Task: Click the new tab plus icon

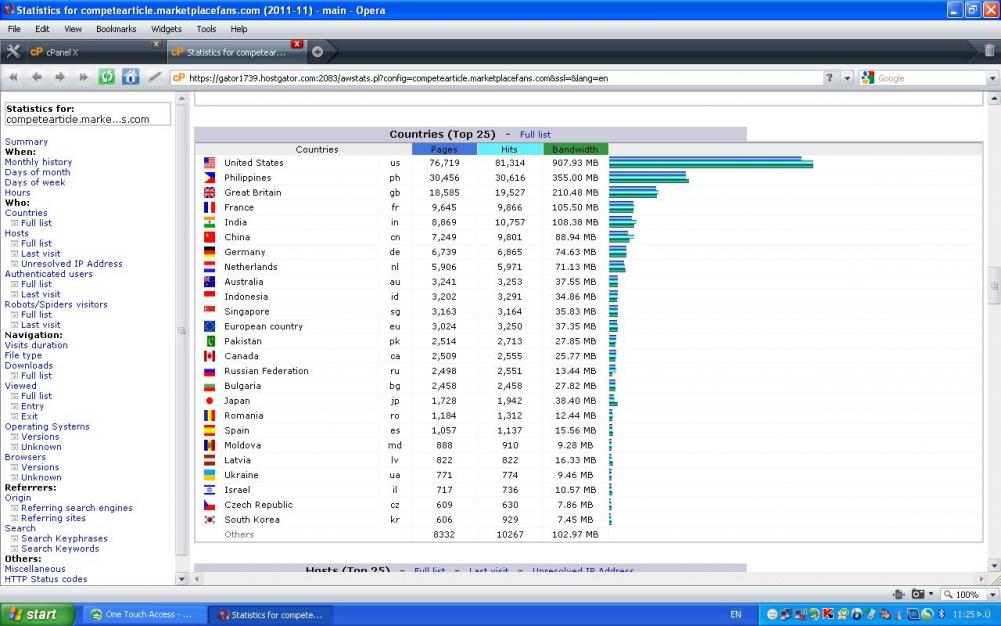Action: click(x=318, y=51)
